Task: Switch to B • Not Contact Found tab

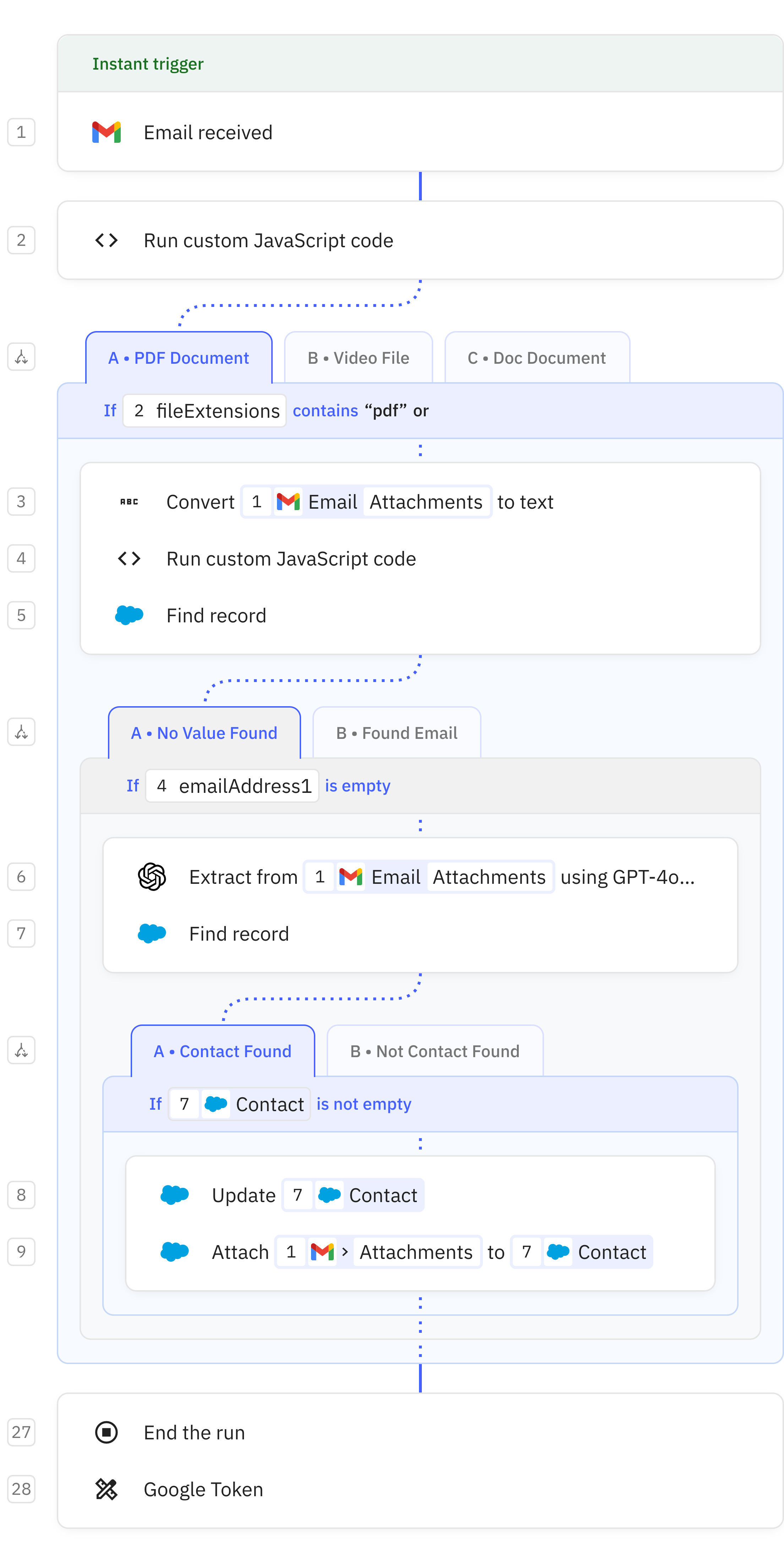Action: [x=435, y=1051]
